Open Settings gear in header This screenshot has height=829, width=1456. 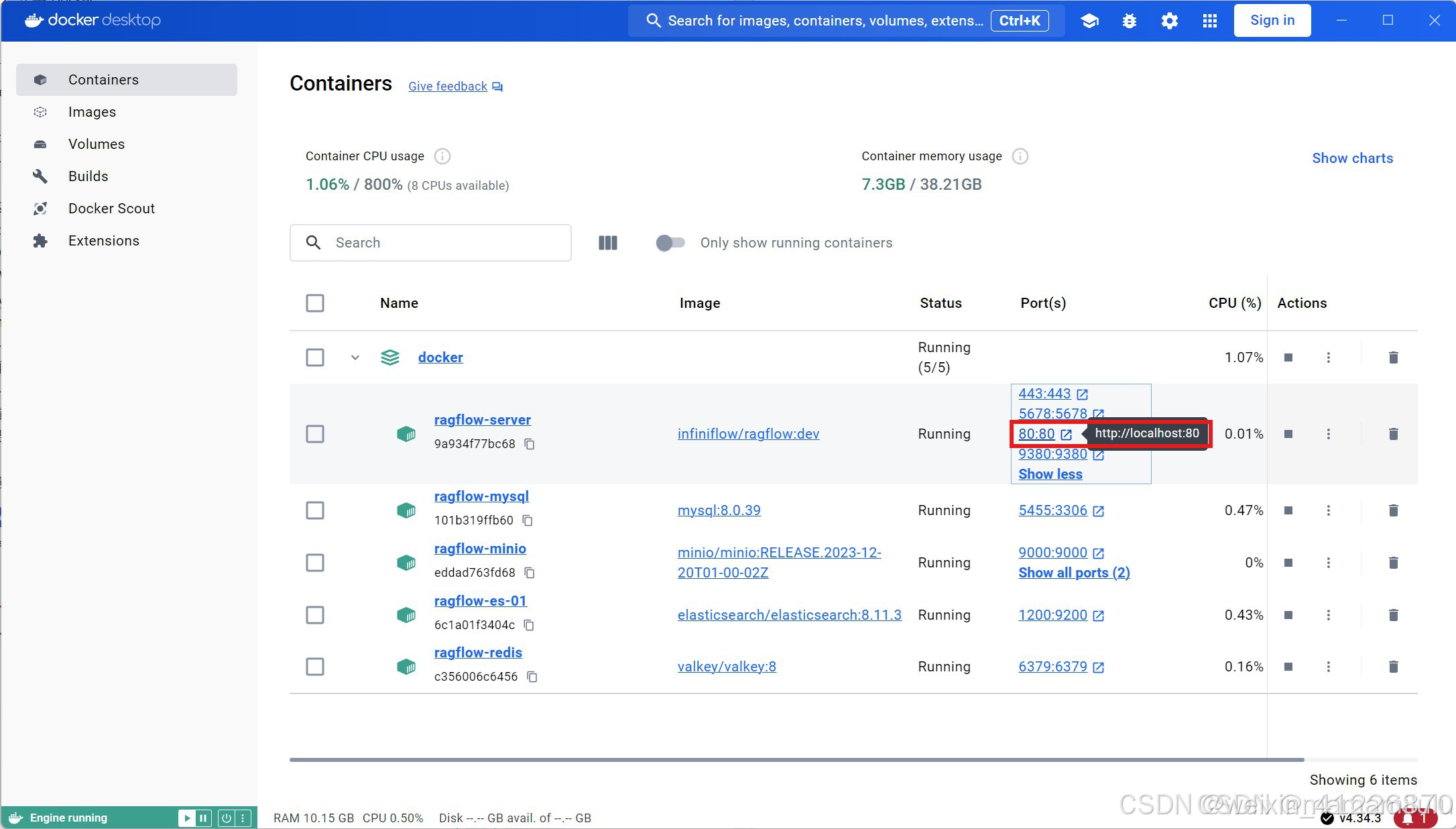(x=1170, y=21)
